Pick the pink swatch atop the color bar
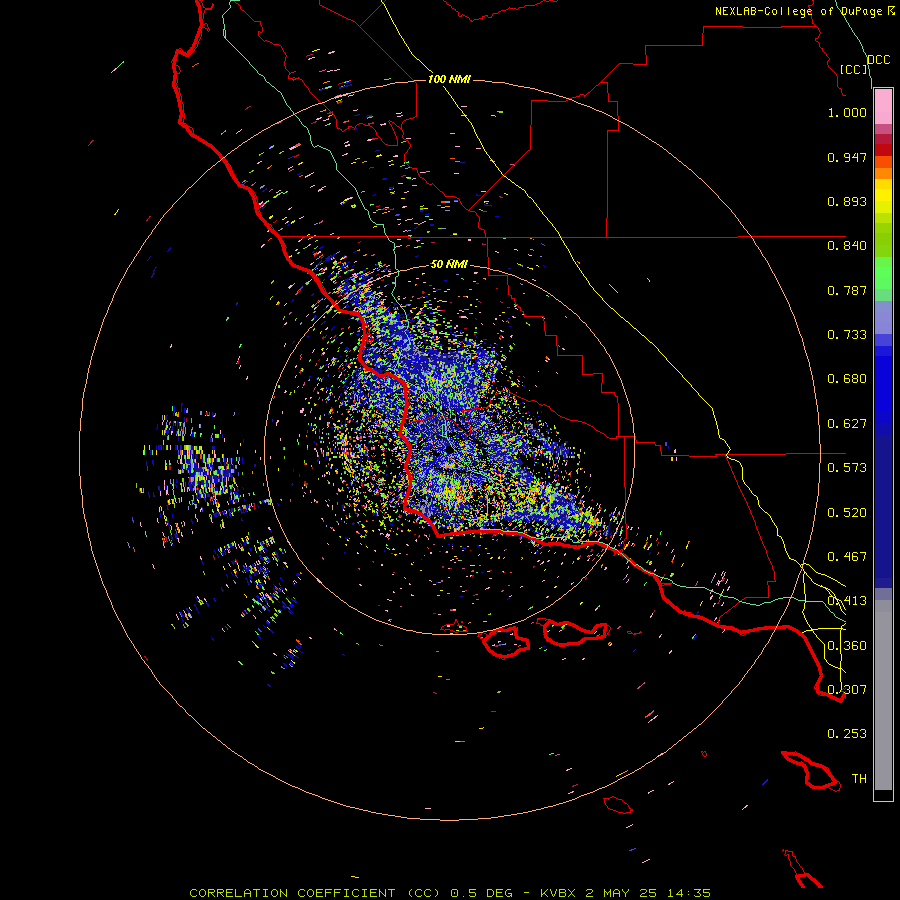 pos(883,107)
